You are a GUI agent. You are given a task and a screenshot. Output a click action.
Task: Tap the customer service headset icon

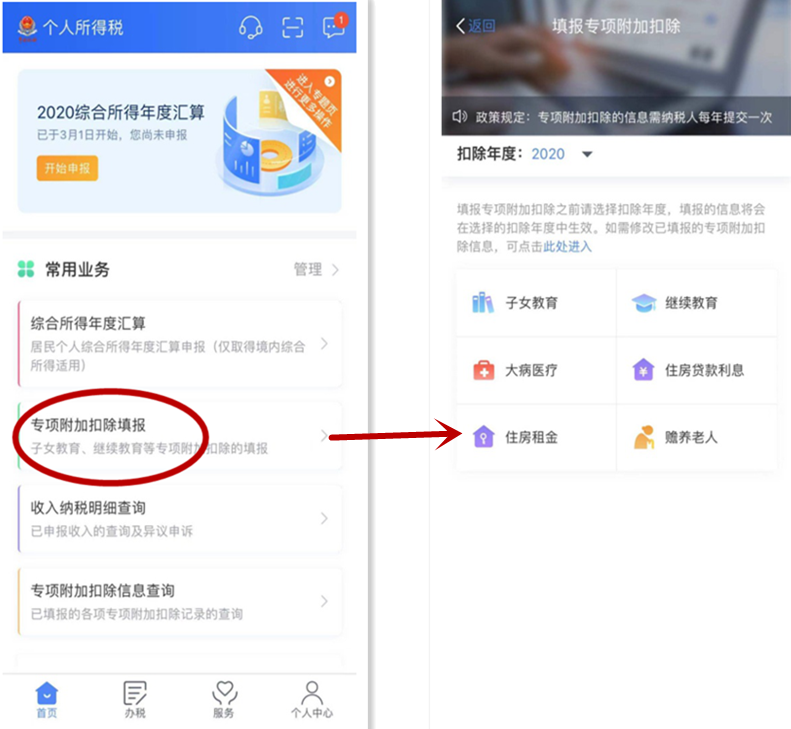pyautogui.click(x=250, y=27)
